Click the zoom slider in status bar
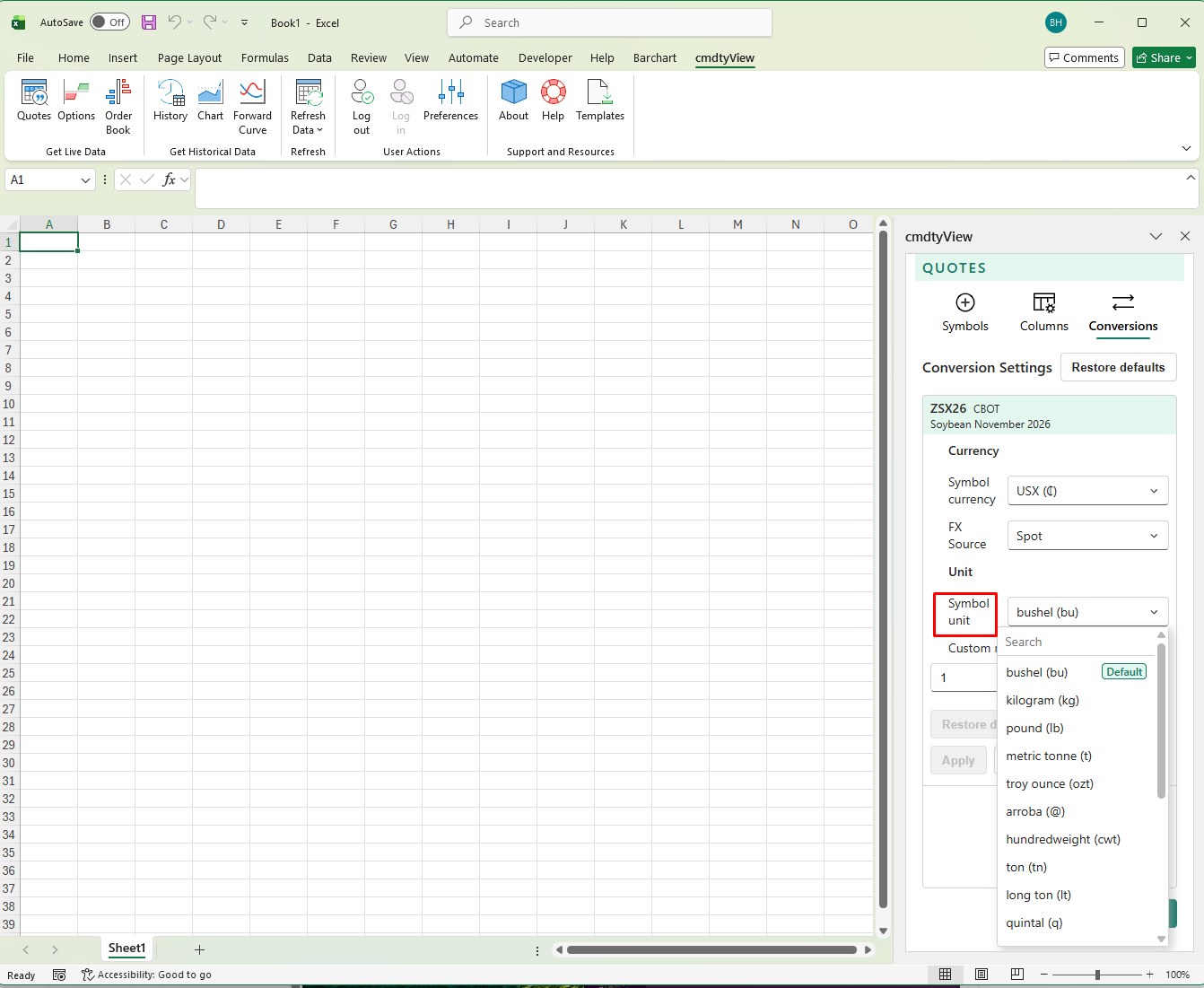This screenshot has height=988, width=1204. point(1096,975)
